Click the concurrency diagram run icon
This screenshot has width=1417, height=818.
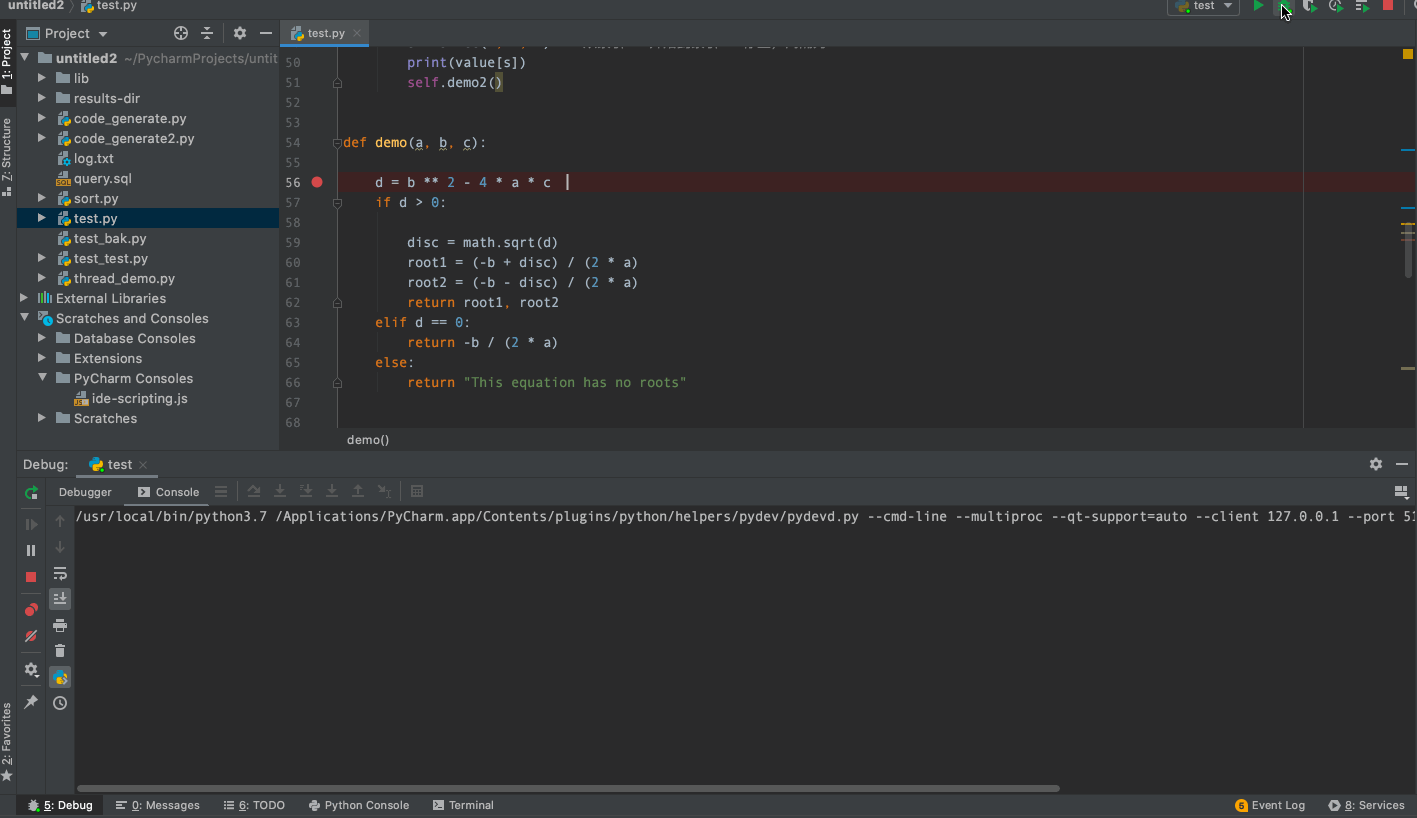pos(1362,6)
